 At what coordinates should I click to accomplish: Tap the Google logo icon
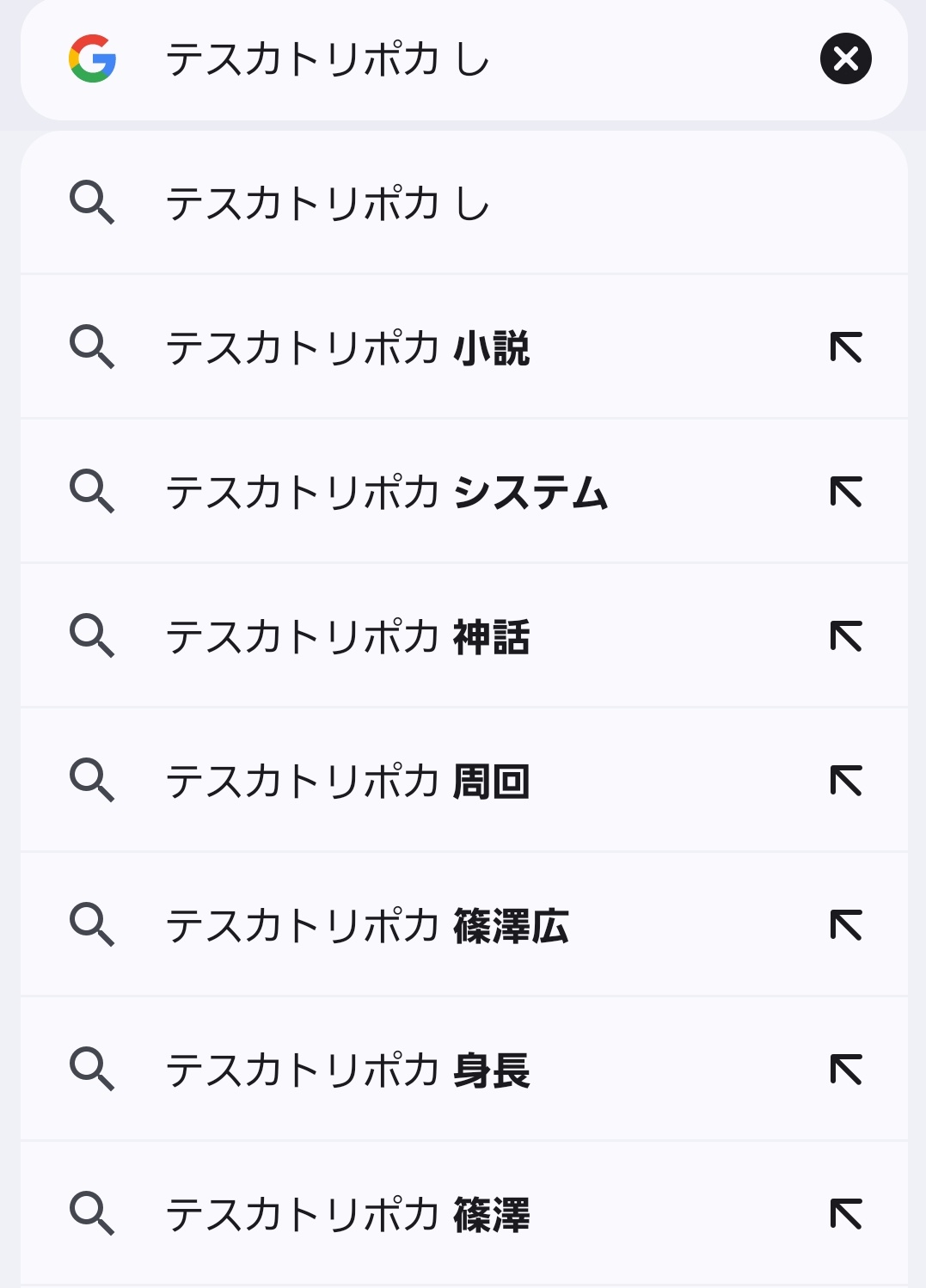(x=93, y=58)
